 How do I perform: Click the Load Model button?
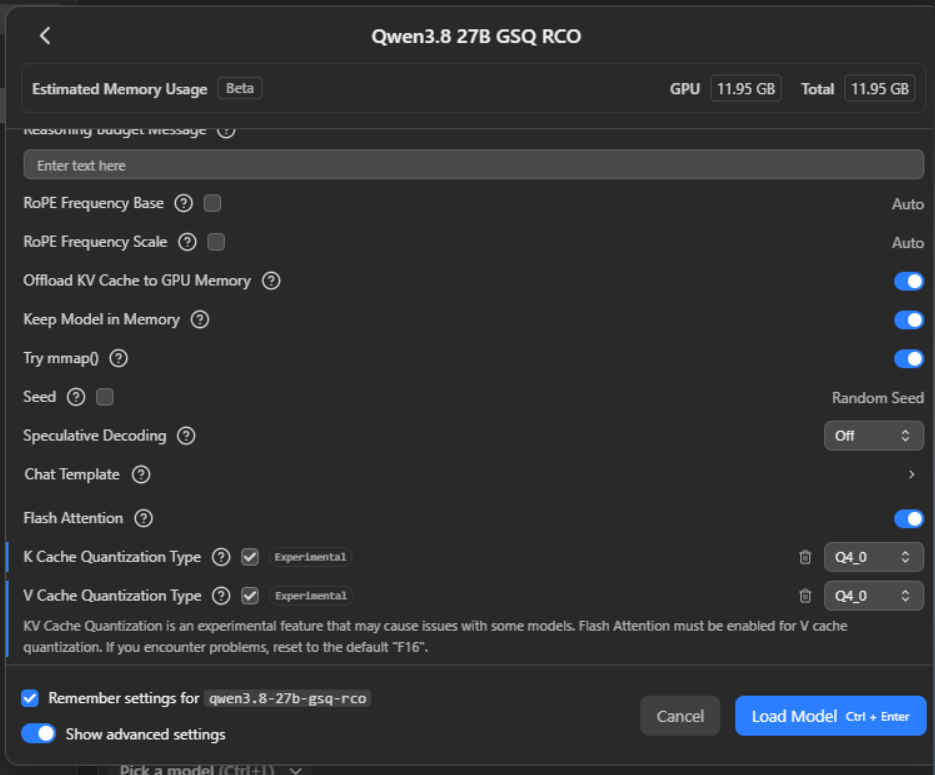point(831,716)
